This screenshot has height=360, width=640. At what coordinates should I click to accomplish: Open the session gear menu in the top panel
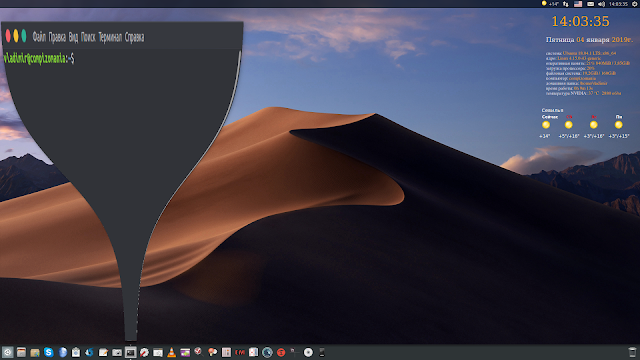[635, 4]
